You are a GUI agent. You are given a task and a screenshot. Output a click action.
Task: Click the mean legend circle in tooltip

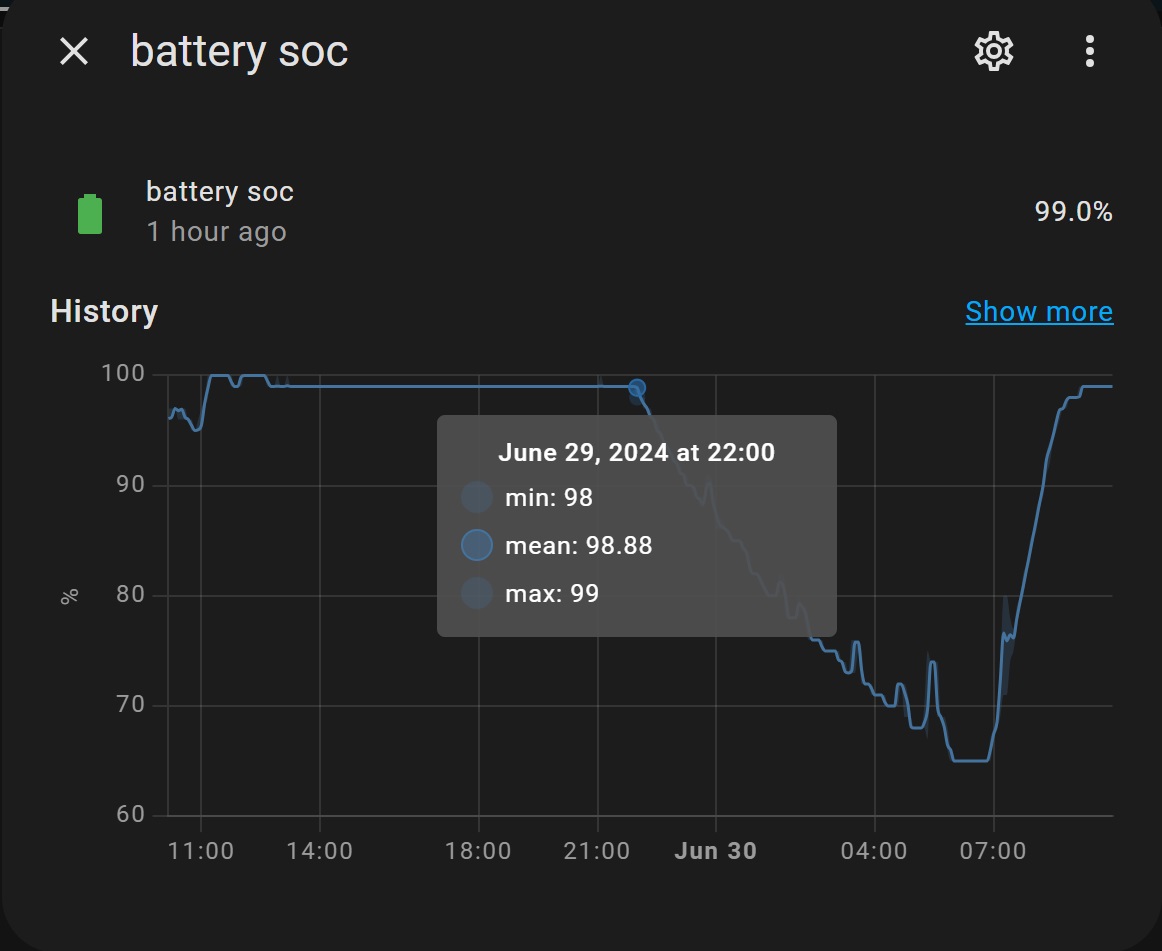tap(477, 545)
